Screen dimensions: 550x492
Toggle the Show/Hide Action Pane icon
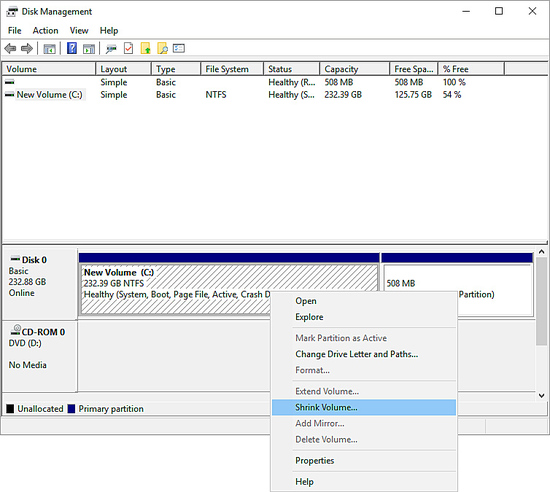[89, 49]
